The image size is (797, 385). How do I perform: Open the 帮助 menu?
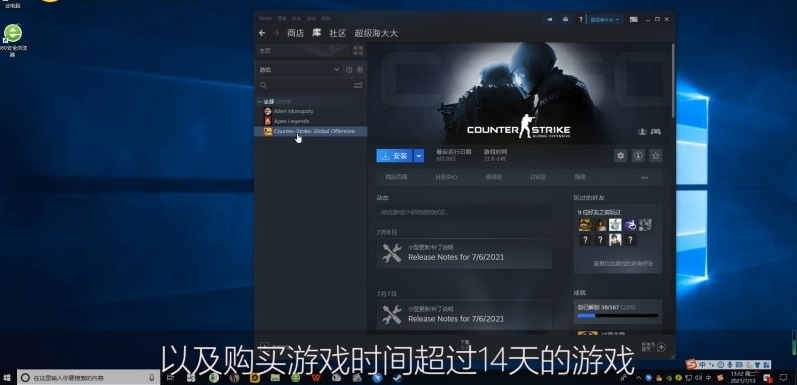pos(325,18)
